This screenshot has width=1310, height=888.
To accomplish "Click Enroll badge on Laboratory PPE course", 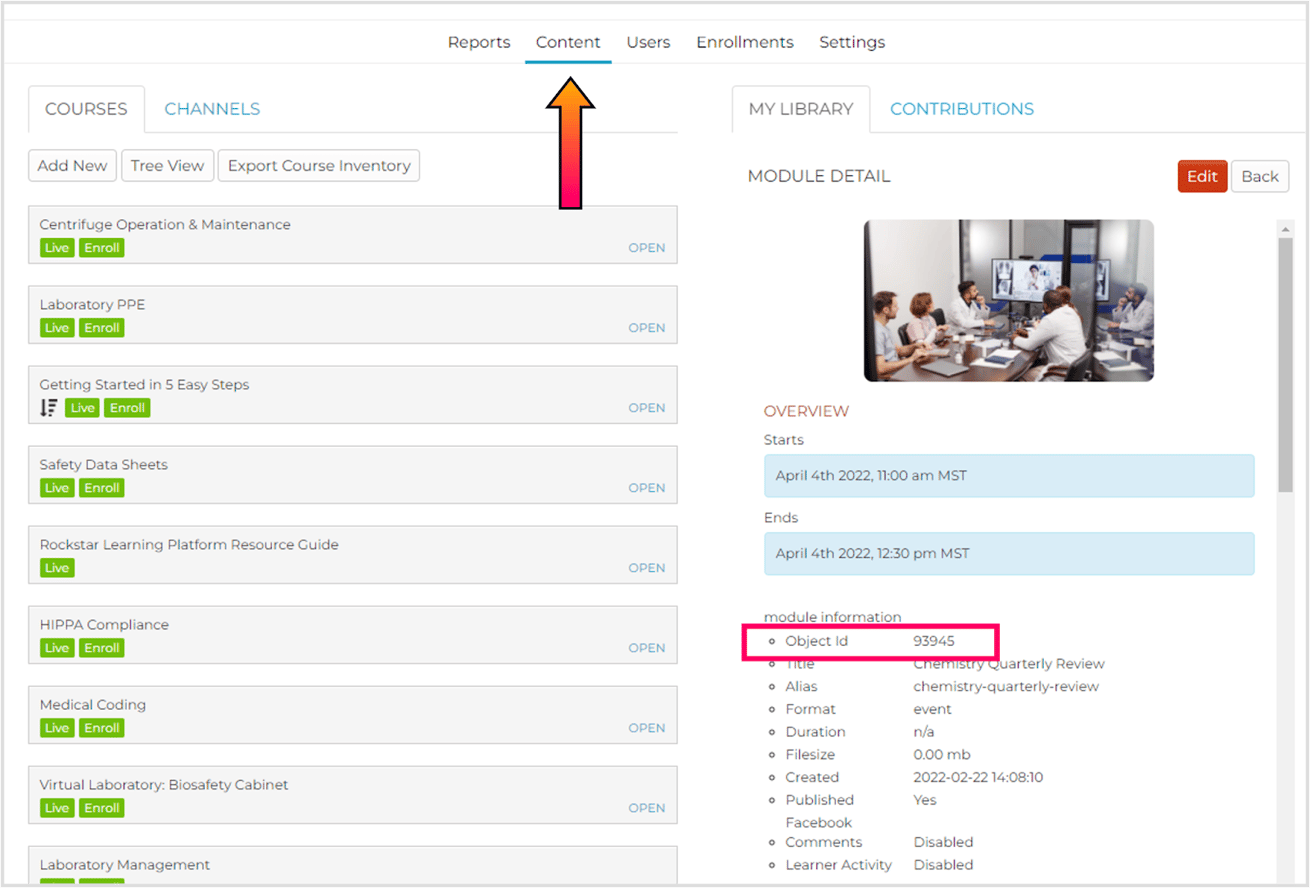I will pos(102,328).
